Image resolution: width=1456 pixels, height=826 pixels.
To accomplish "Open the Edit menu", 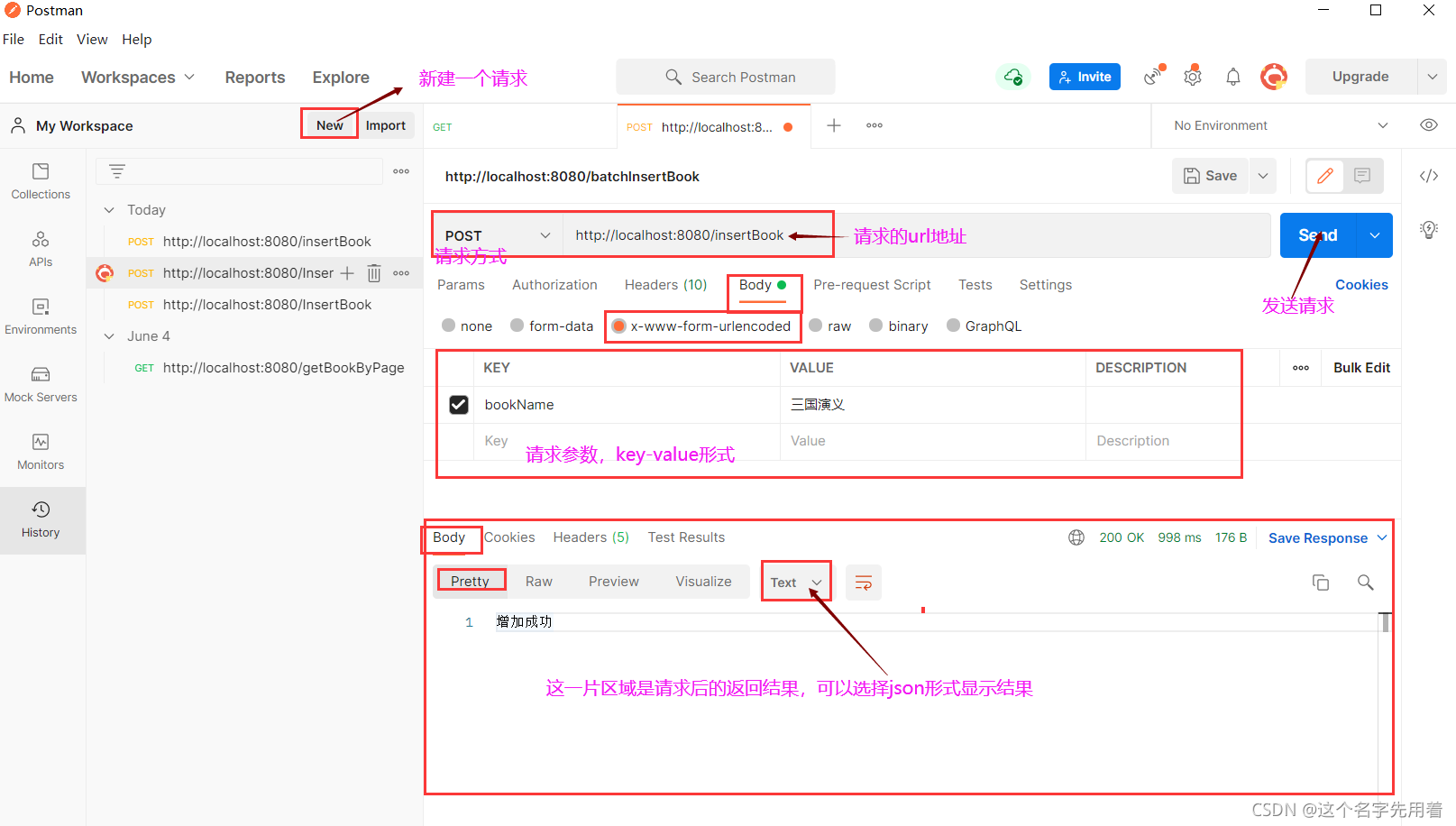I will pyautogui.click(x=50, y=40).
